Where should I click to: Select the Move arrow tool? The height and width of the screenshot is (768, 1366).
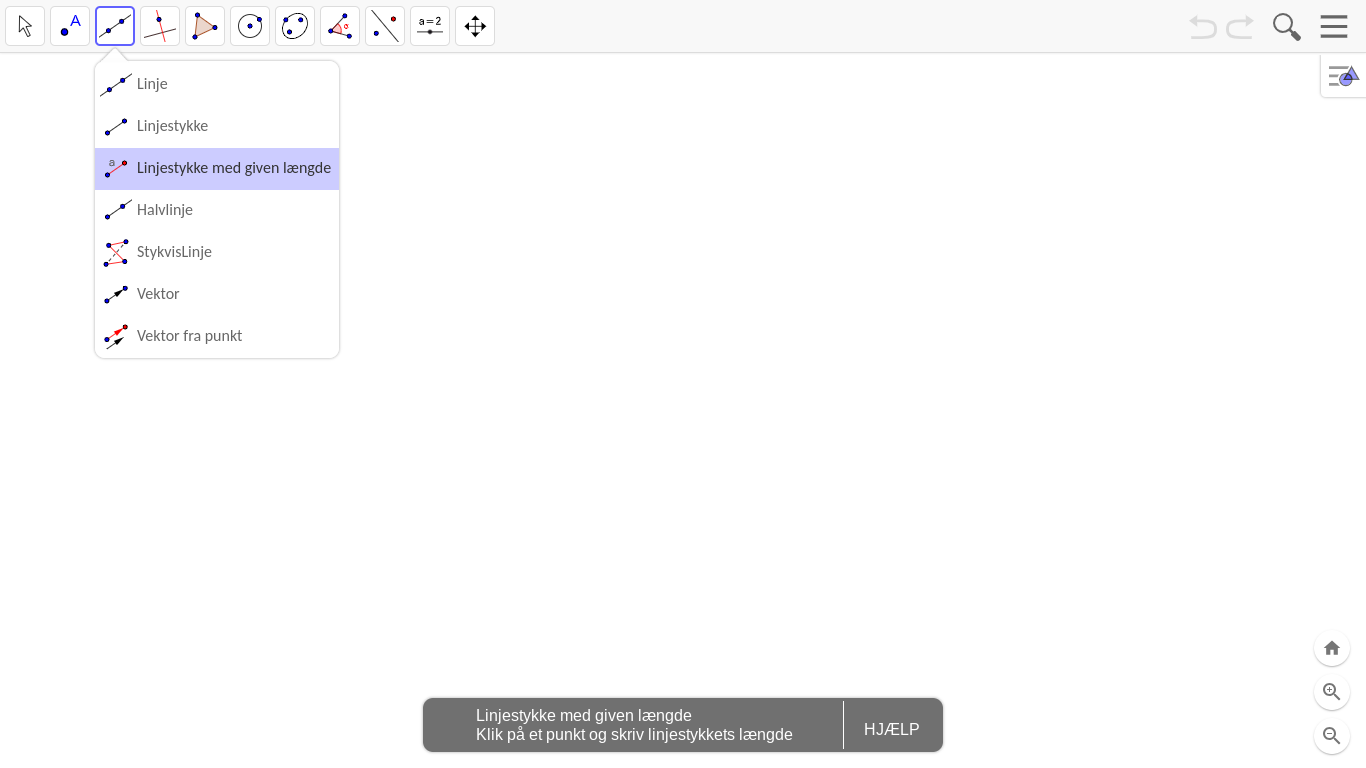tap(25, 26)
